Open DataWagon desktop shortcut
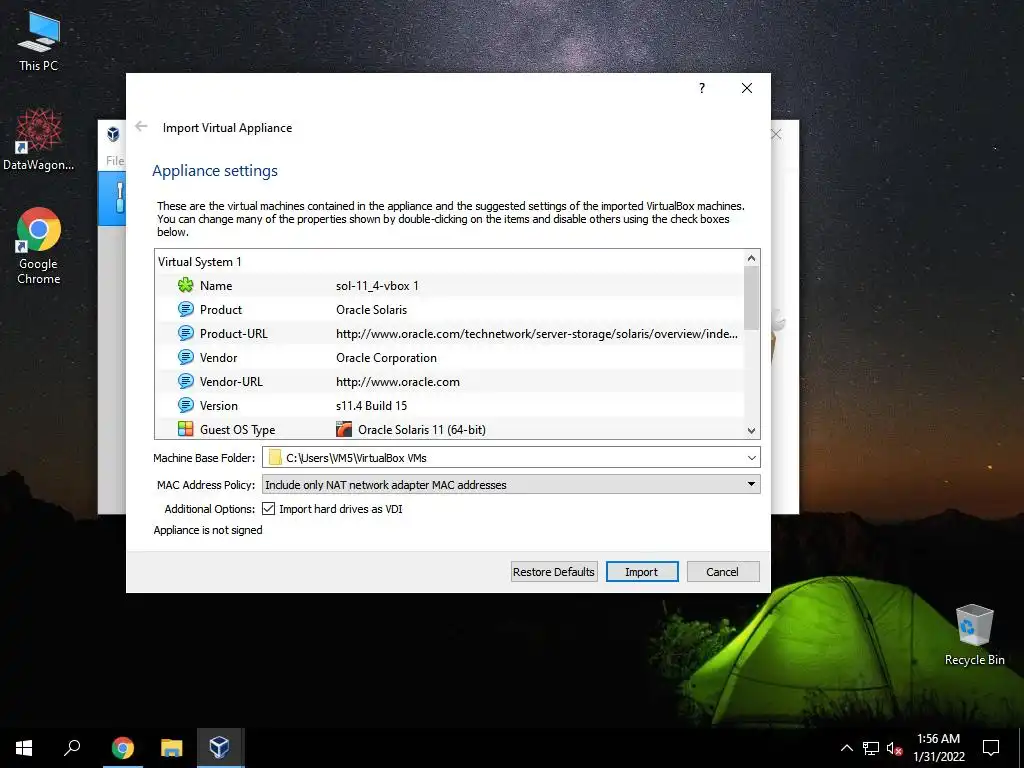This screenshot has width=1024, height=768. (x=39, y=140)
